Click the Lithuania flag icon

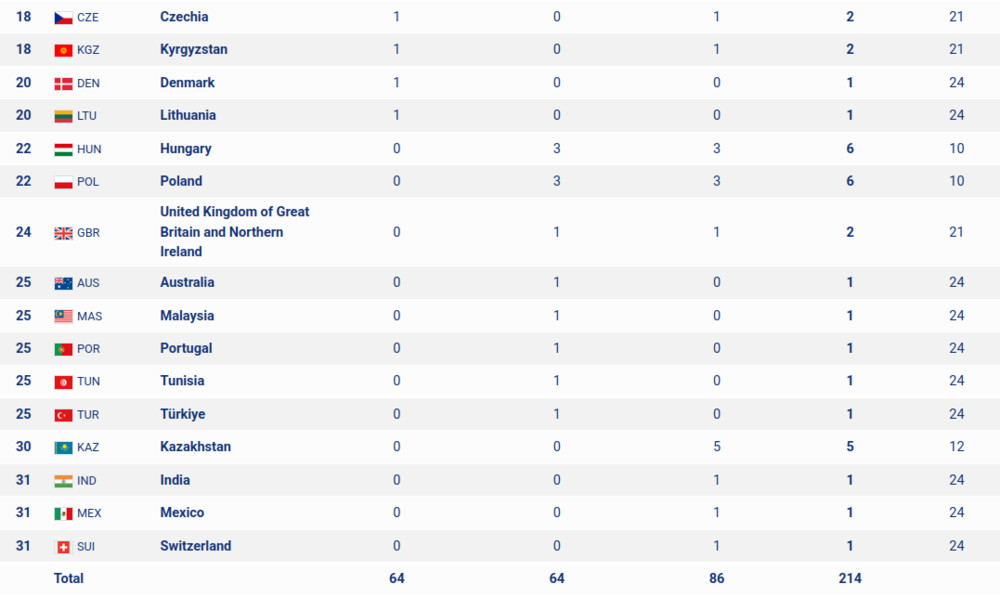pos(63,116)
